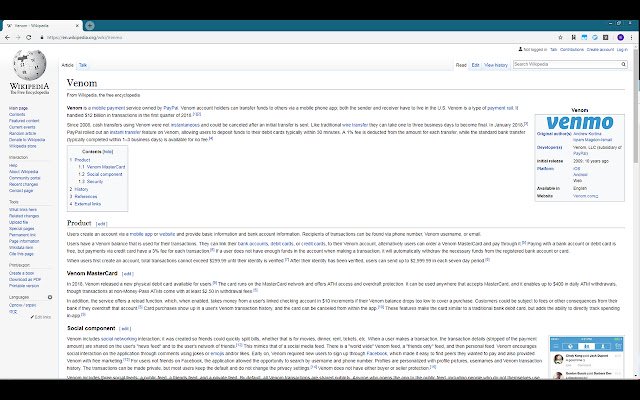Open Recent changes in the sidebar

pyautogui.click(x=23, y=184)
